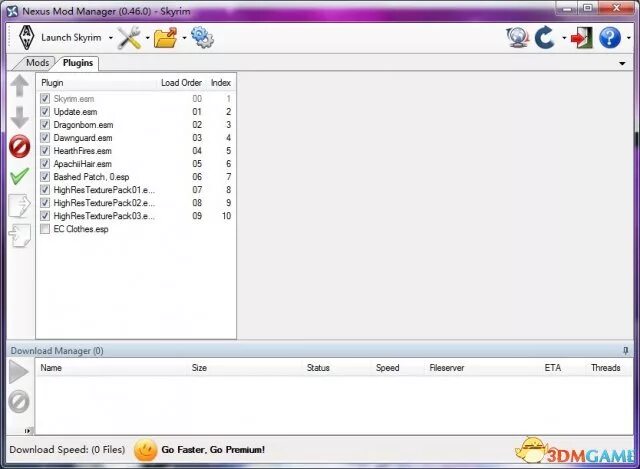The width and height of the screenshot is (640, 469).
Task: Sort downloads by ETA column
Action: pos(563,368)
